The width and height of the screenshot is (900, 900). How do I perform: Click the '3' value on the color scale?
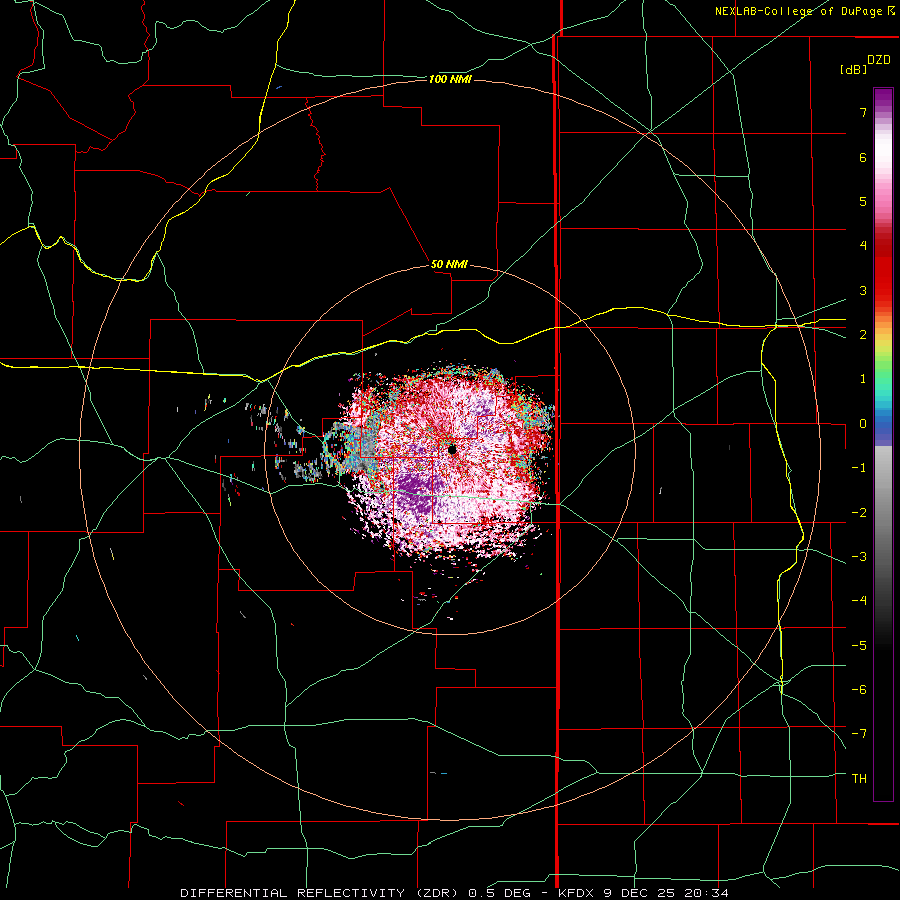[x=863, y=290]
